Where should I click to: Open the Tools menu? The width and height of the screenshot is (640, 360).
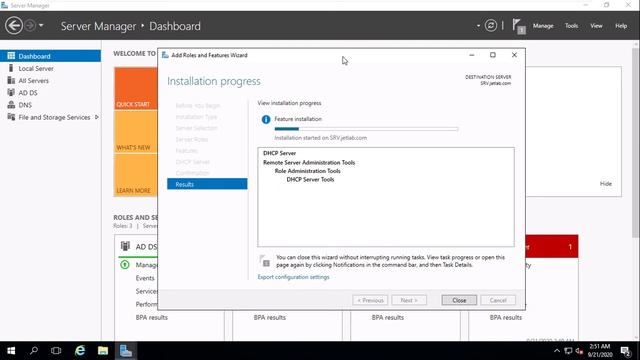point(571,26)
